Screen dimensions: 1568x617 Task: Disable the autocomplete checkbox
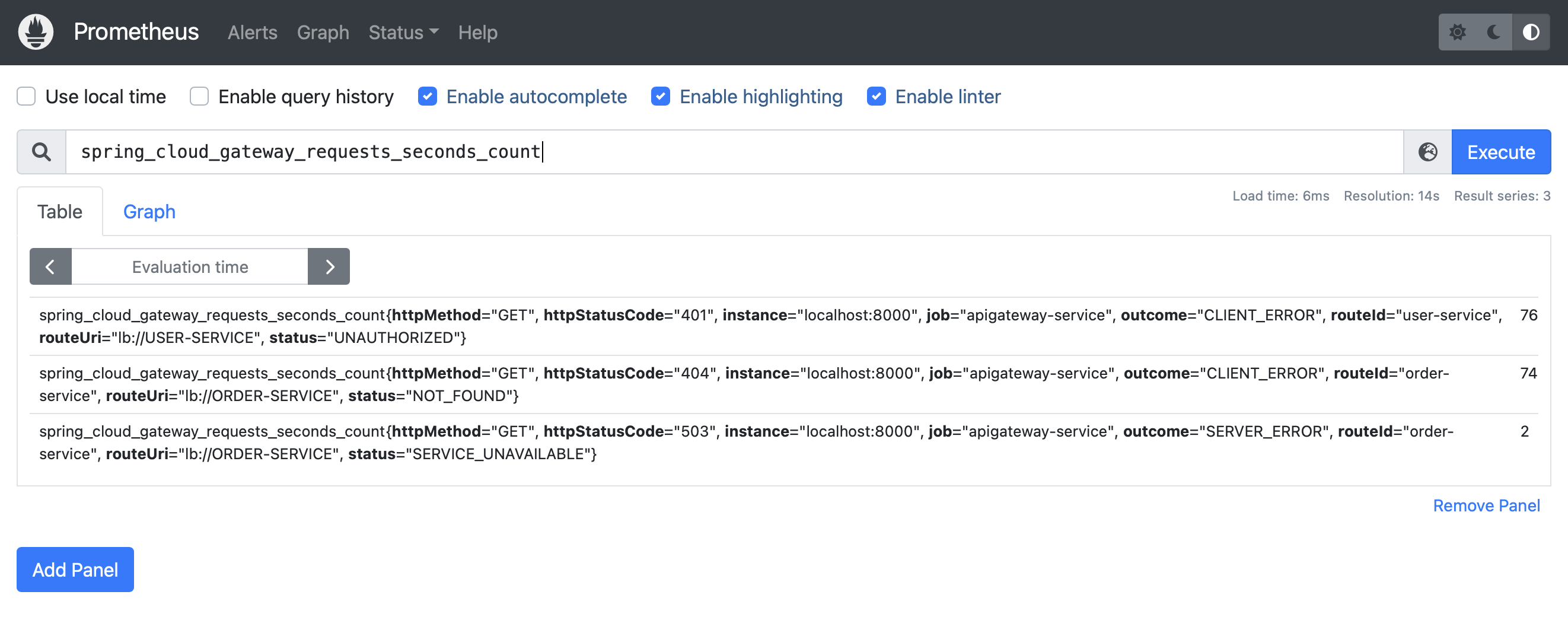428,96
